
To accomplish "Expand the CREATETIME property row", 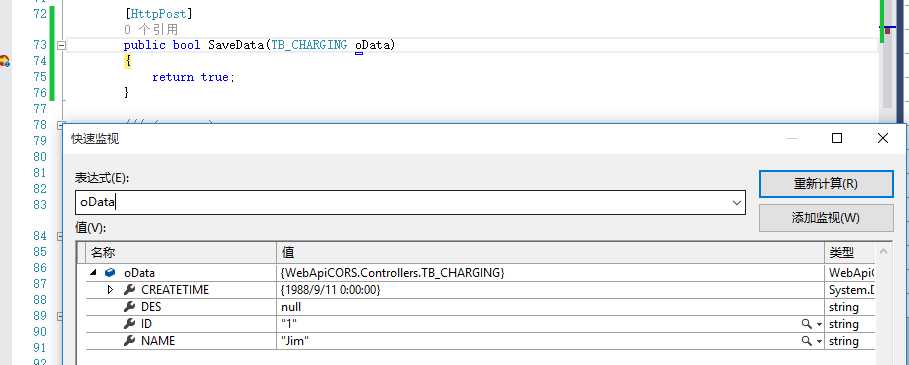I will pyautogui.click(x=111, y=290).
